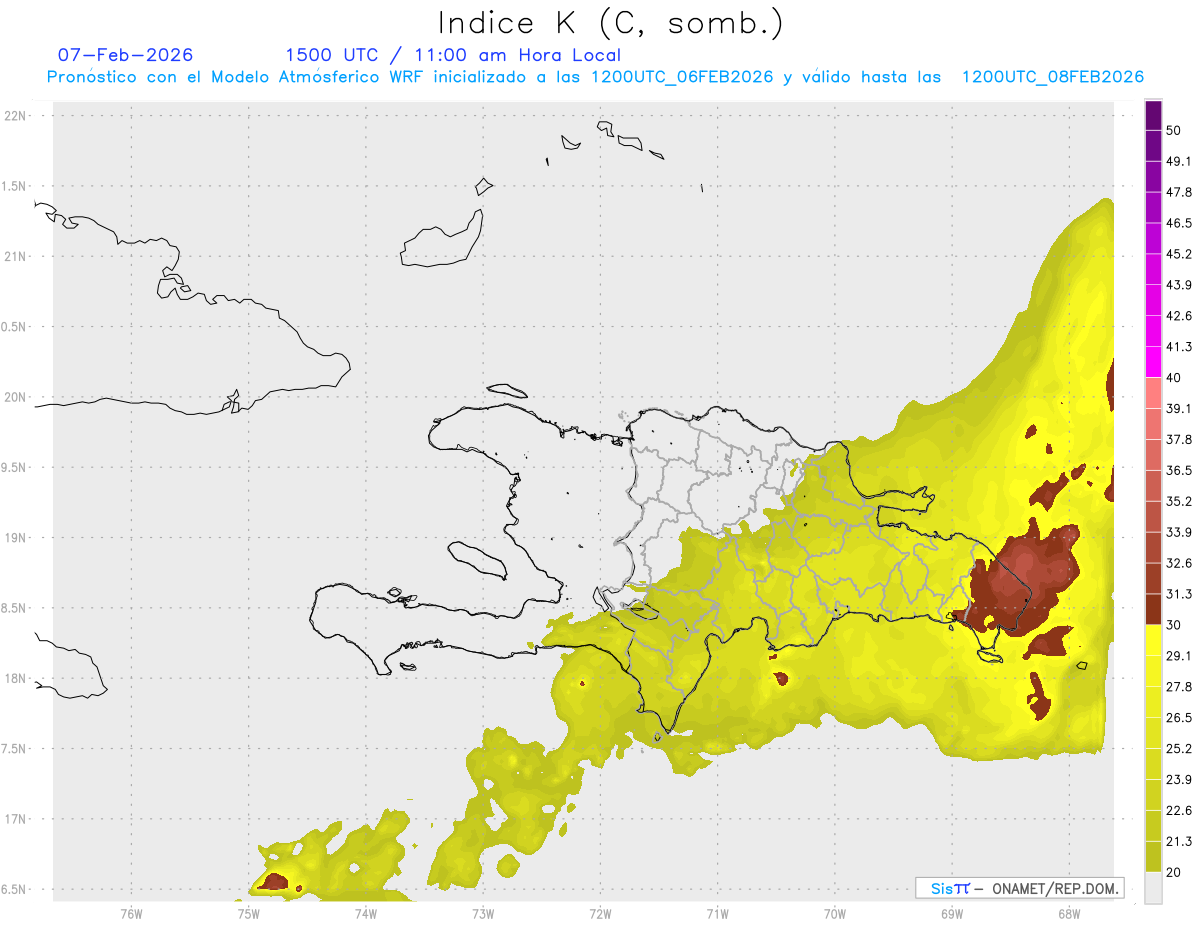Image resolution: width=1200 pixels, height=927 pixels.
Task: Click the legend value "36.5"
Action: point(1179,470)
